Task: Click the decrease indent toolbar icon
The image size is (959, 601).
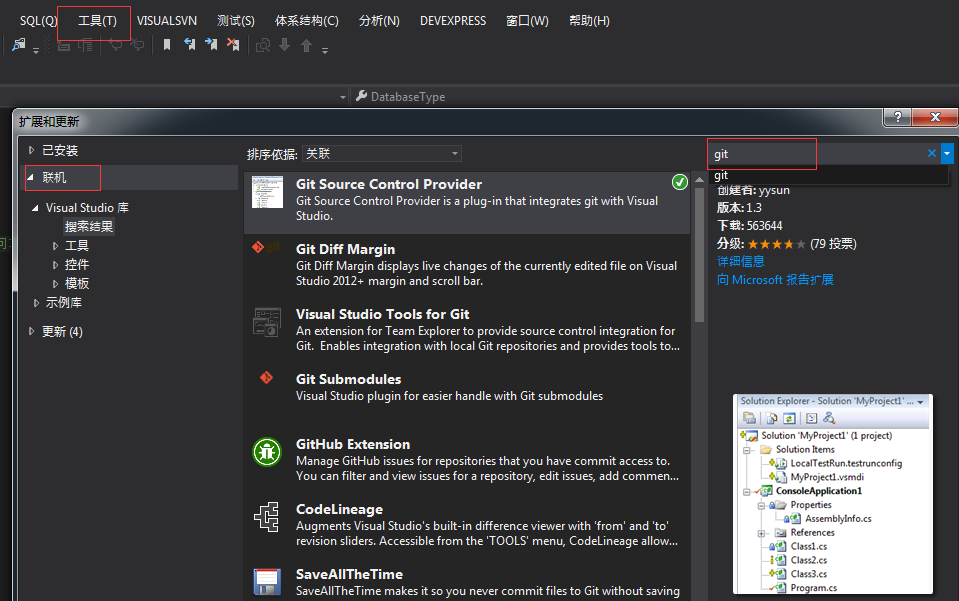Action: [x=64, y=45]
